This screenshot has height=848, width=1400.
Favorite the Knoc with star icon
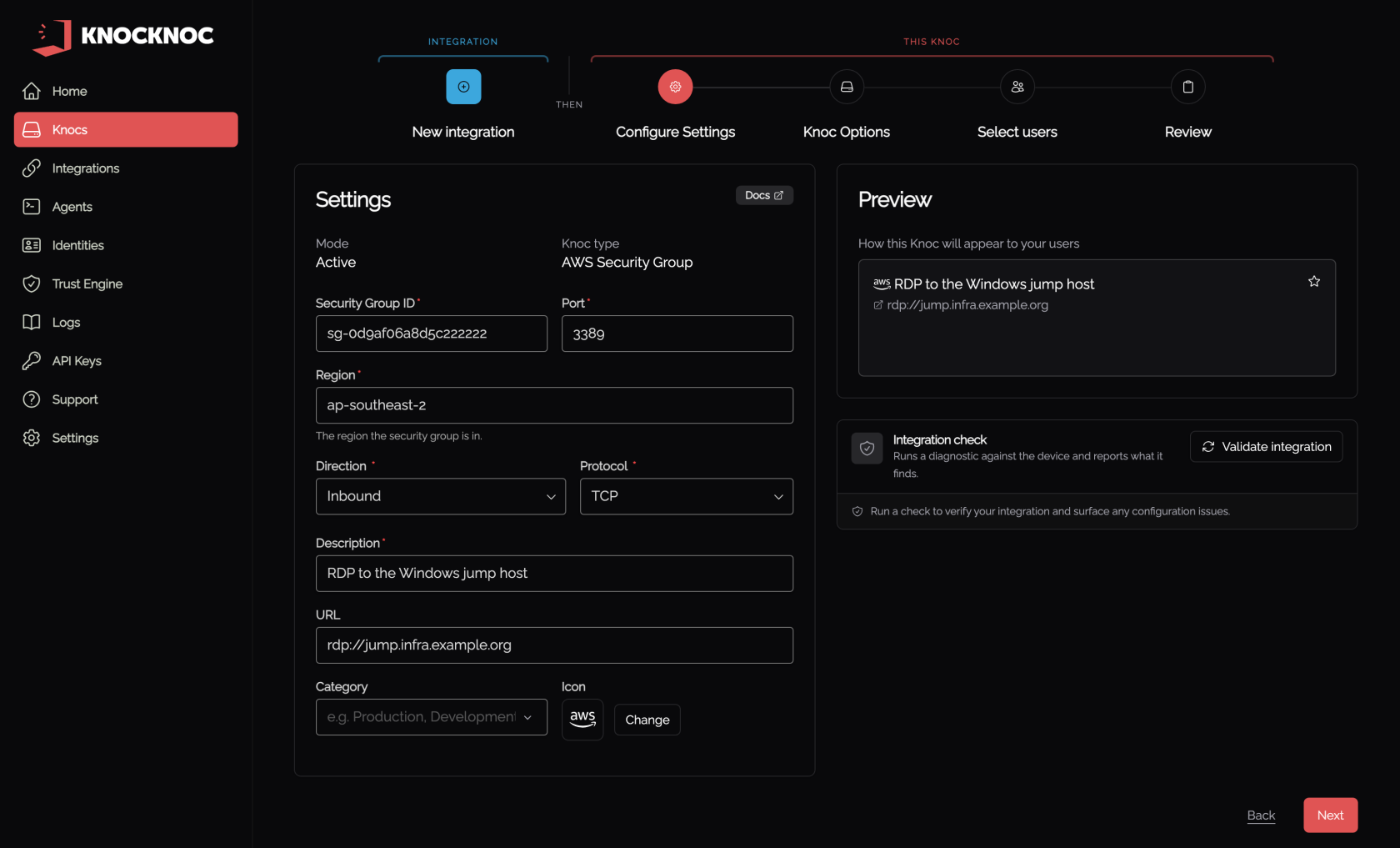click(x=1314, y=282)
